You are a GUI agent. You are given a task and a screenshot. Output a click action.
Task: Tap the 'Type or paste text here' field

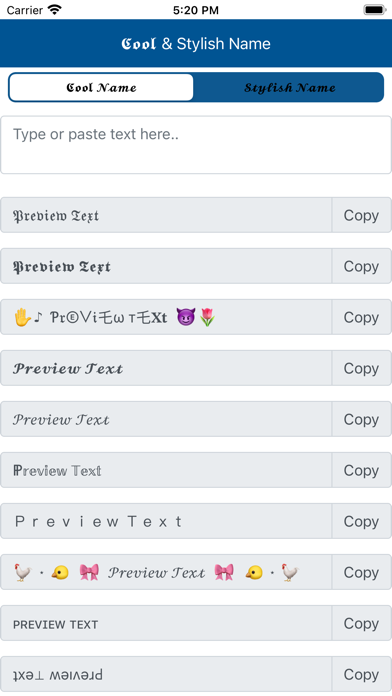(196, 145)
